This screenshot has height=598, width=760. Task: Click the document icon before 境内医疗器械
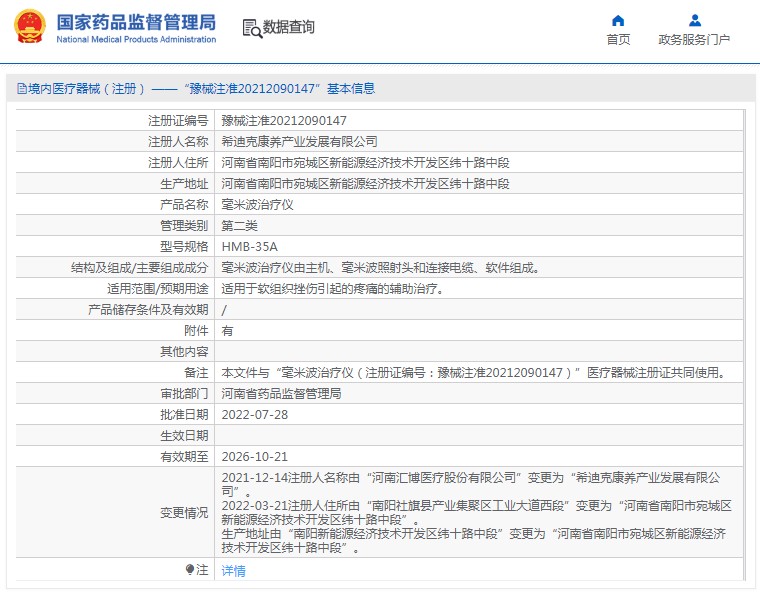tap(21, 89)
